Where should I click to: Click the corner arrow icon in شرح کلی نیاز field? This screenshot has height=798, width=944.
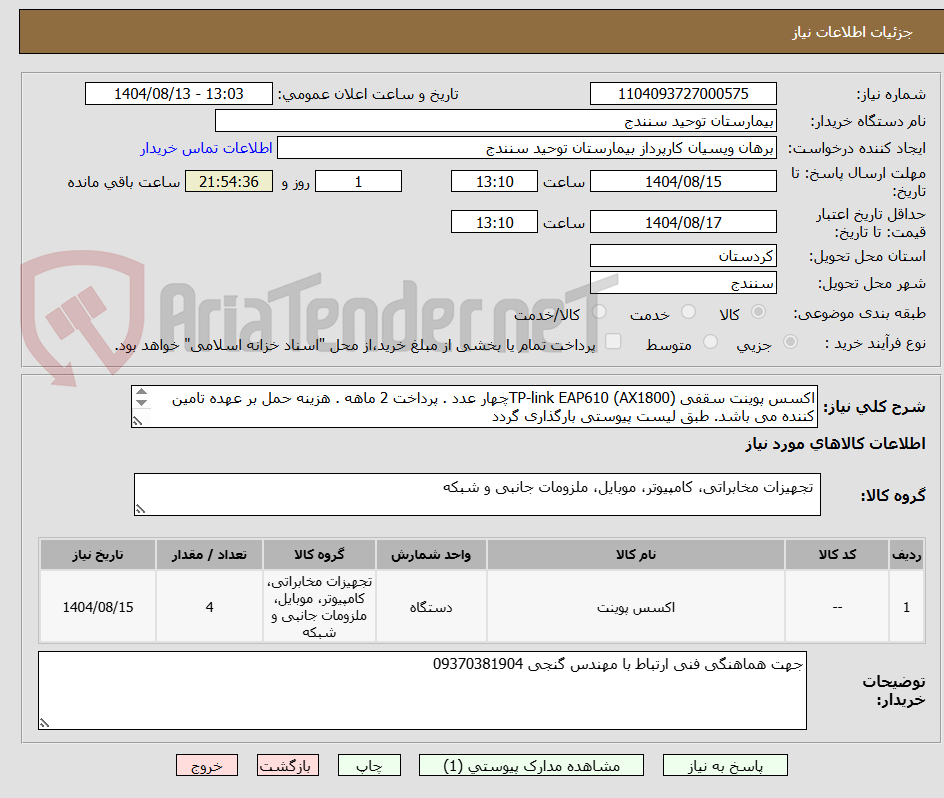(137, 421)
